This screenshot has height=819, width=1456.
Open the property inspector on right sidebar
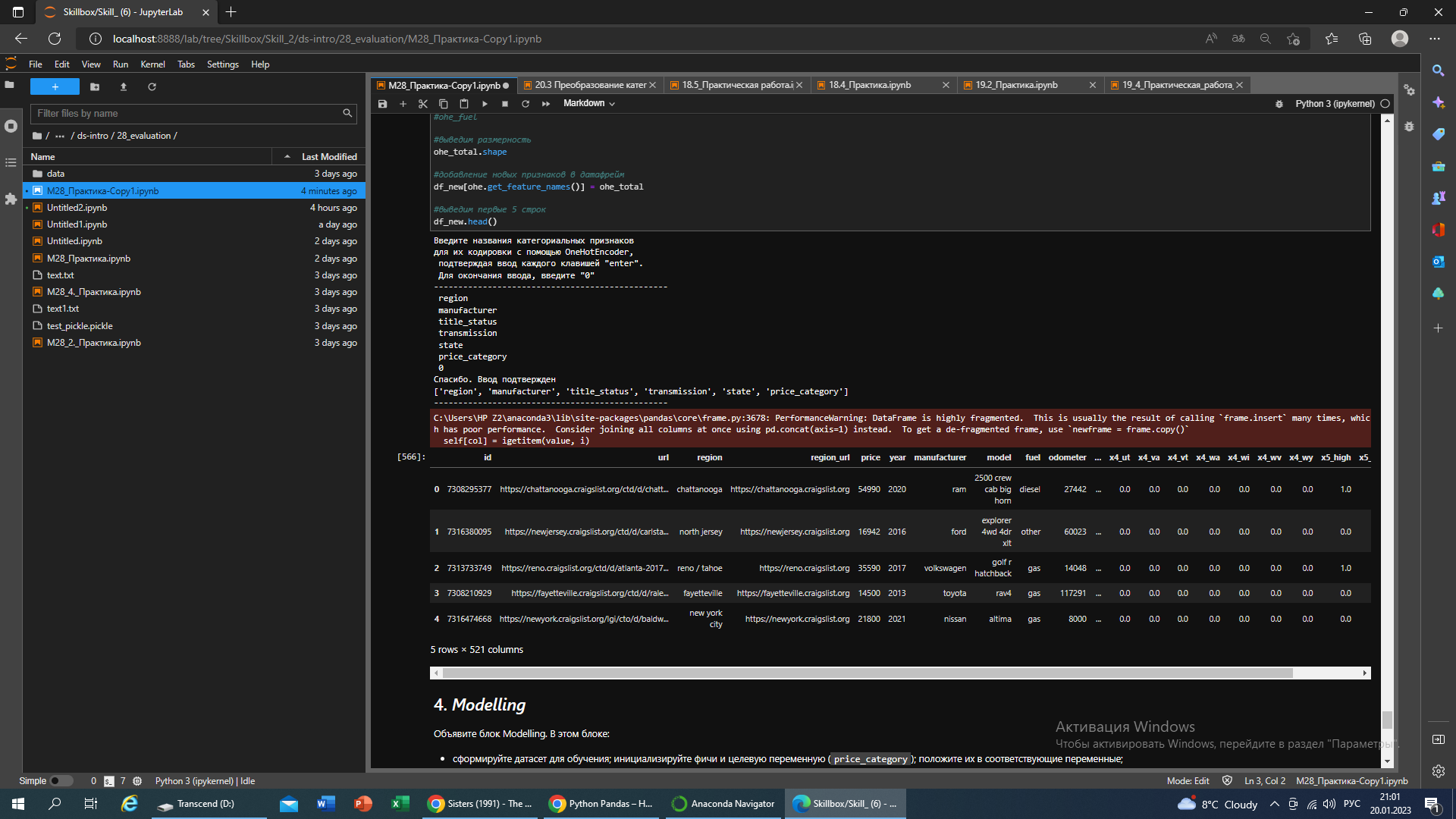pos(1409,90)
